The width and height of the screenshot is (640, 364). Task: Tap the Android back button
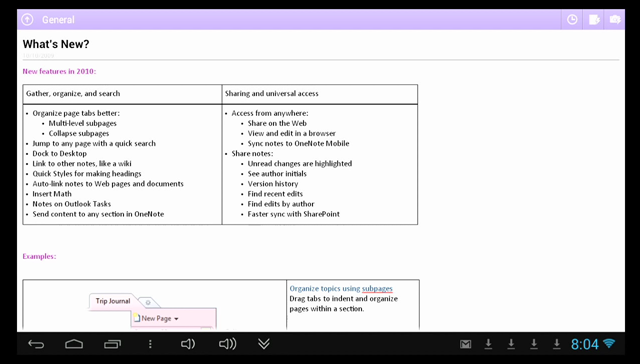[x=36, y=344]
